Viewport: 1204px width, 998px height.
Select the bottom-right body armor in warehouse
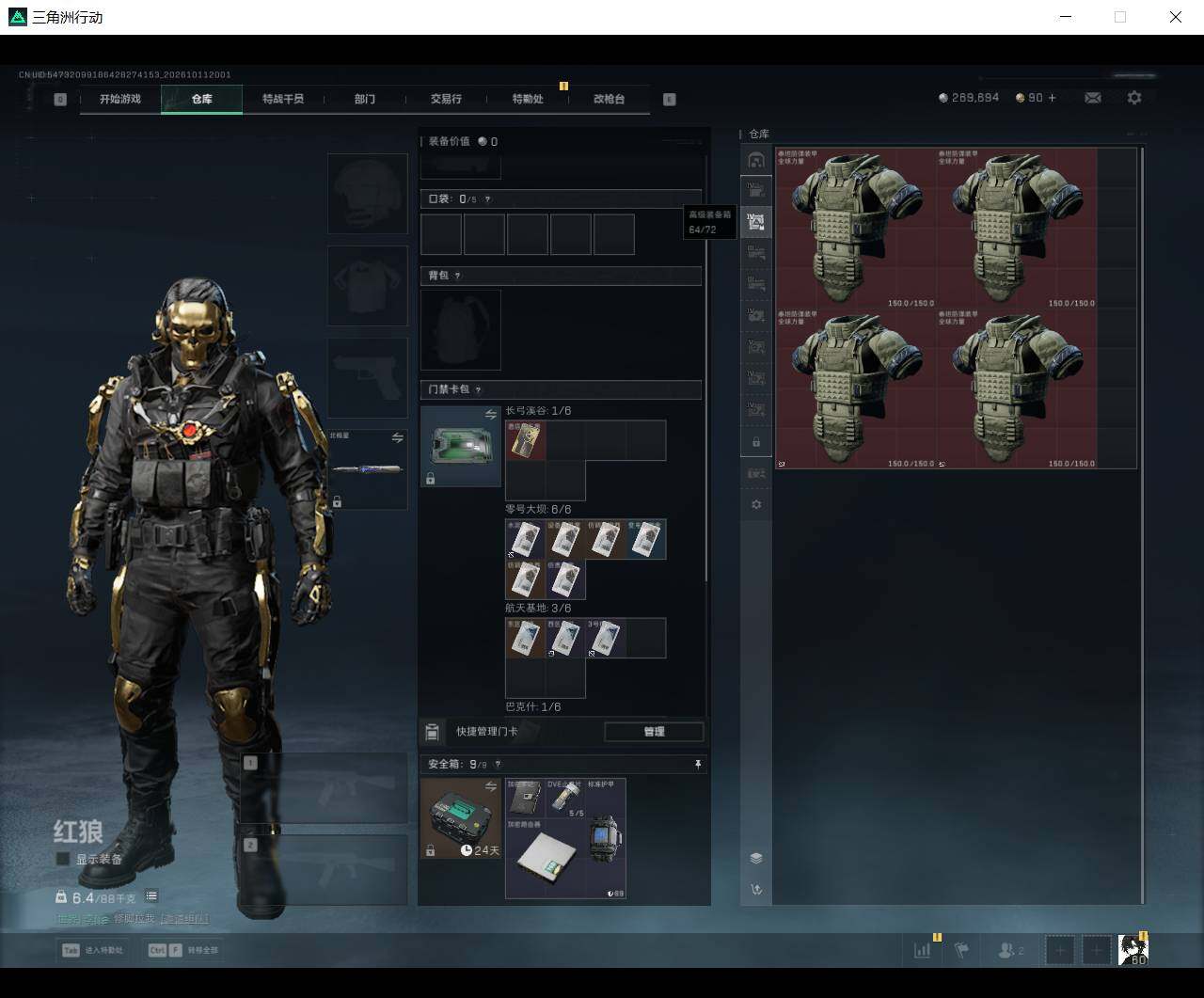click(1017, 388)
